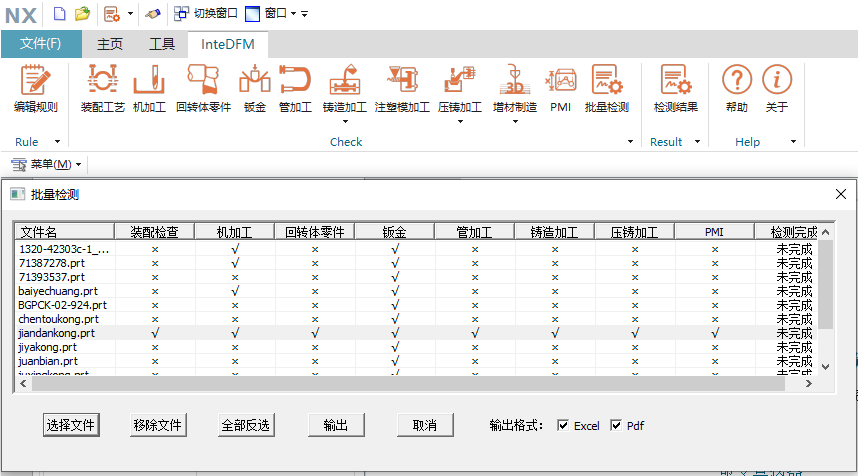Close the 批量检测 dialog
The image size is (858, 476).
[841, 194]
